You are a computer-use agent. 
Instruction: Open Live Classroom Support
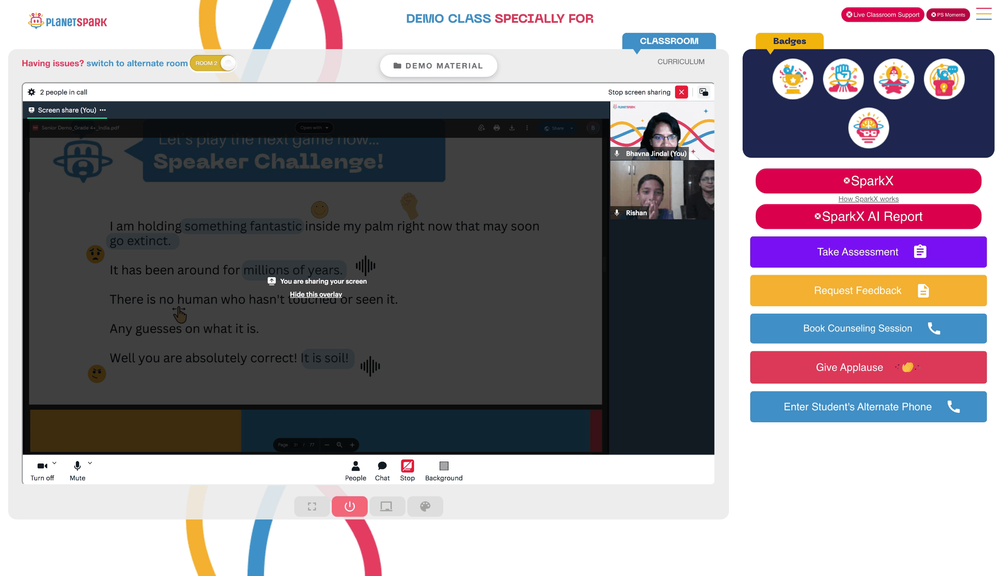pos(882,15)
